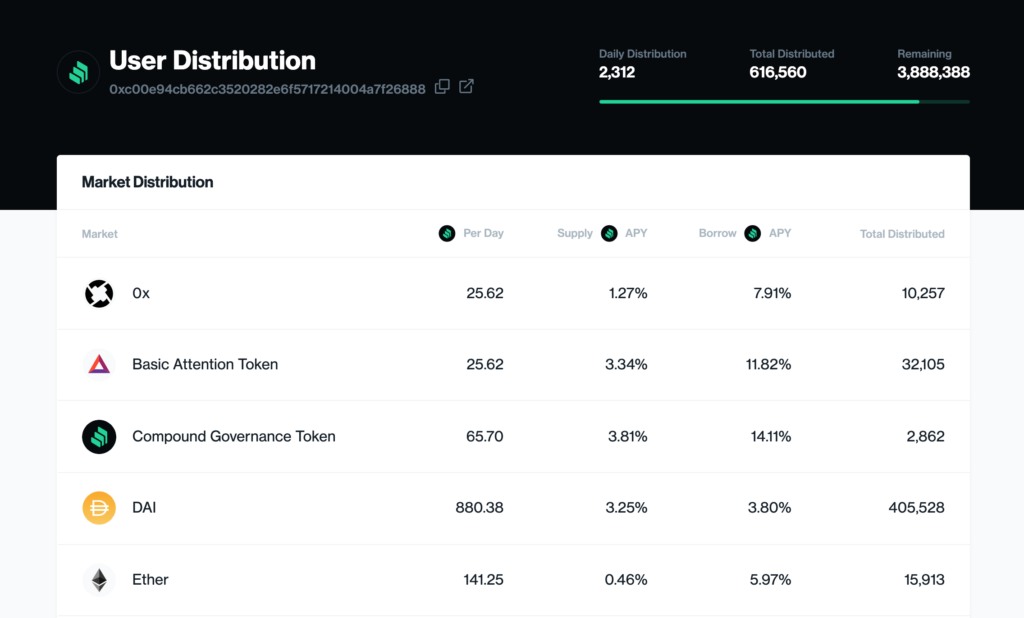Click the User Distribution title
1024x618 pixels.
coord(212,60)
